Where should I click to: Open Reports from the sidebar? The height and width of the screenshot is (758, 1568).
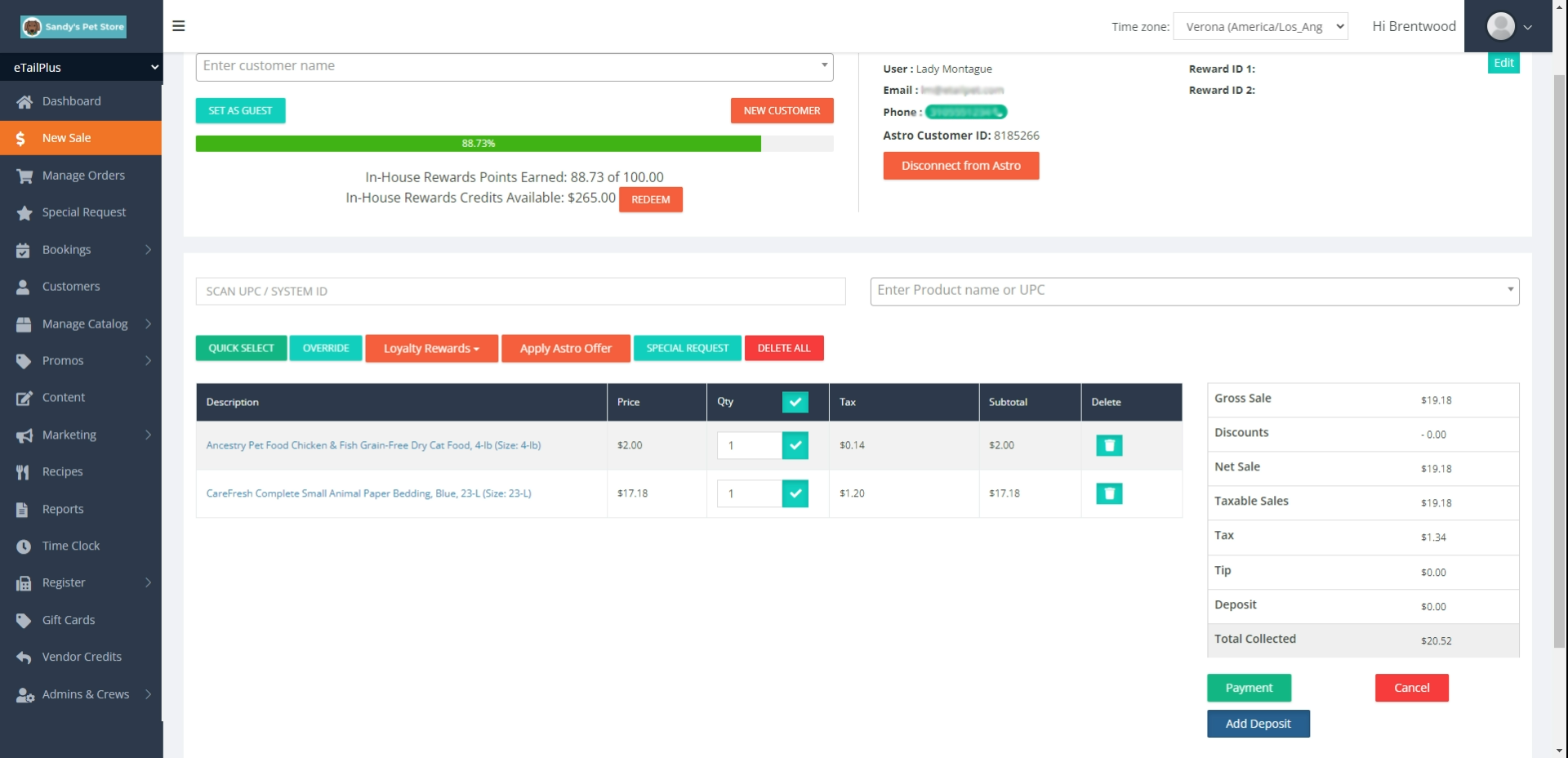[x=63, y=509]
